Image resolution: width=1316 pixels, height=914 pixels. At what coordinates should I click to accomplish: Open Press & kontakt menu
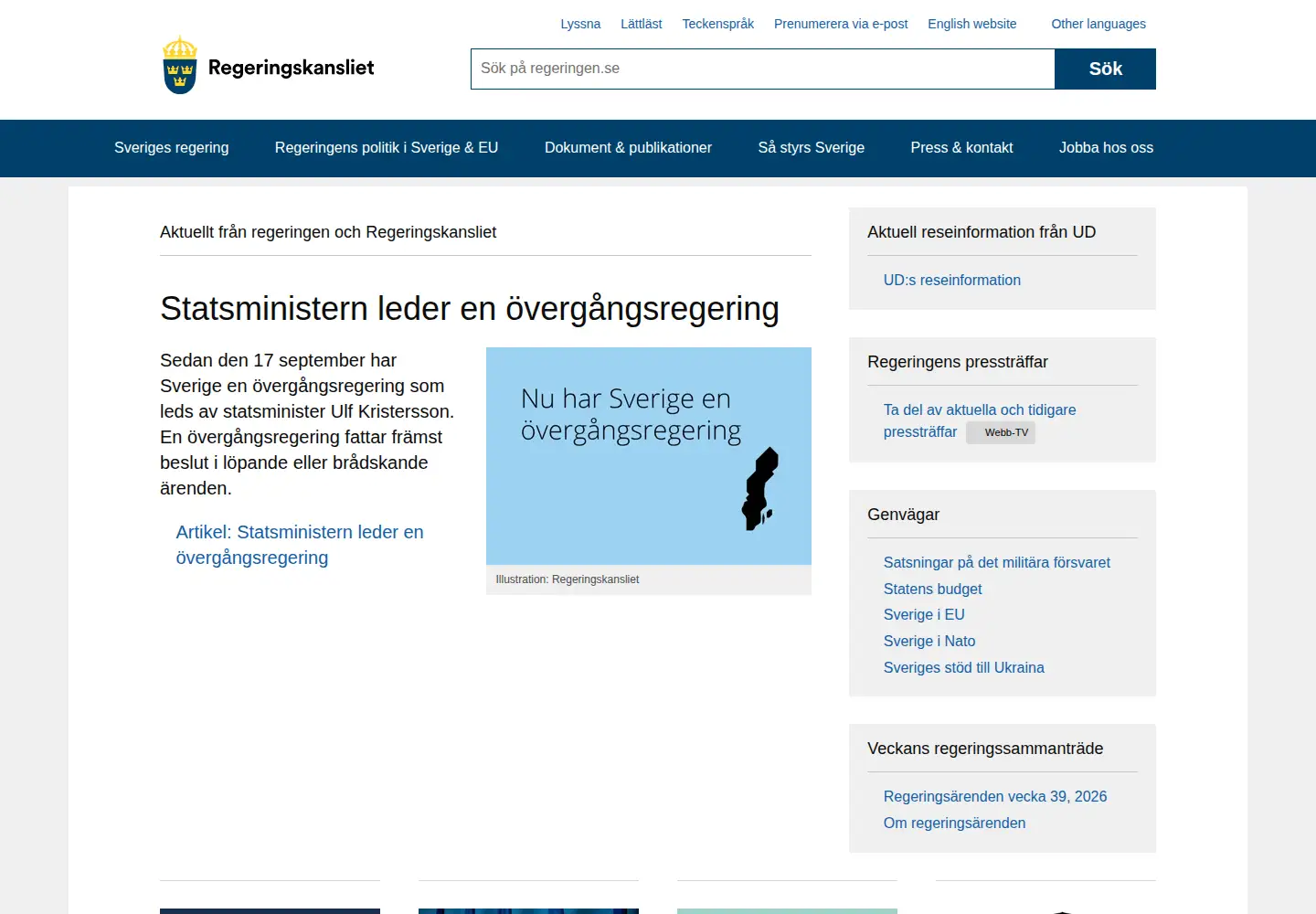coord(961,148)
